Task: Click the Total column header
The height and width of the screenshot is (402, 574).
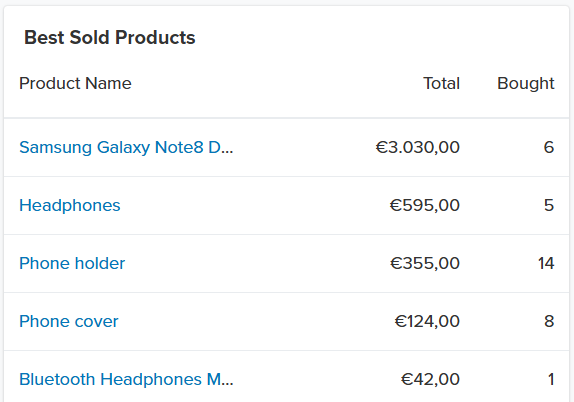Action: (441, 83)
